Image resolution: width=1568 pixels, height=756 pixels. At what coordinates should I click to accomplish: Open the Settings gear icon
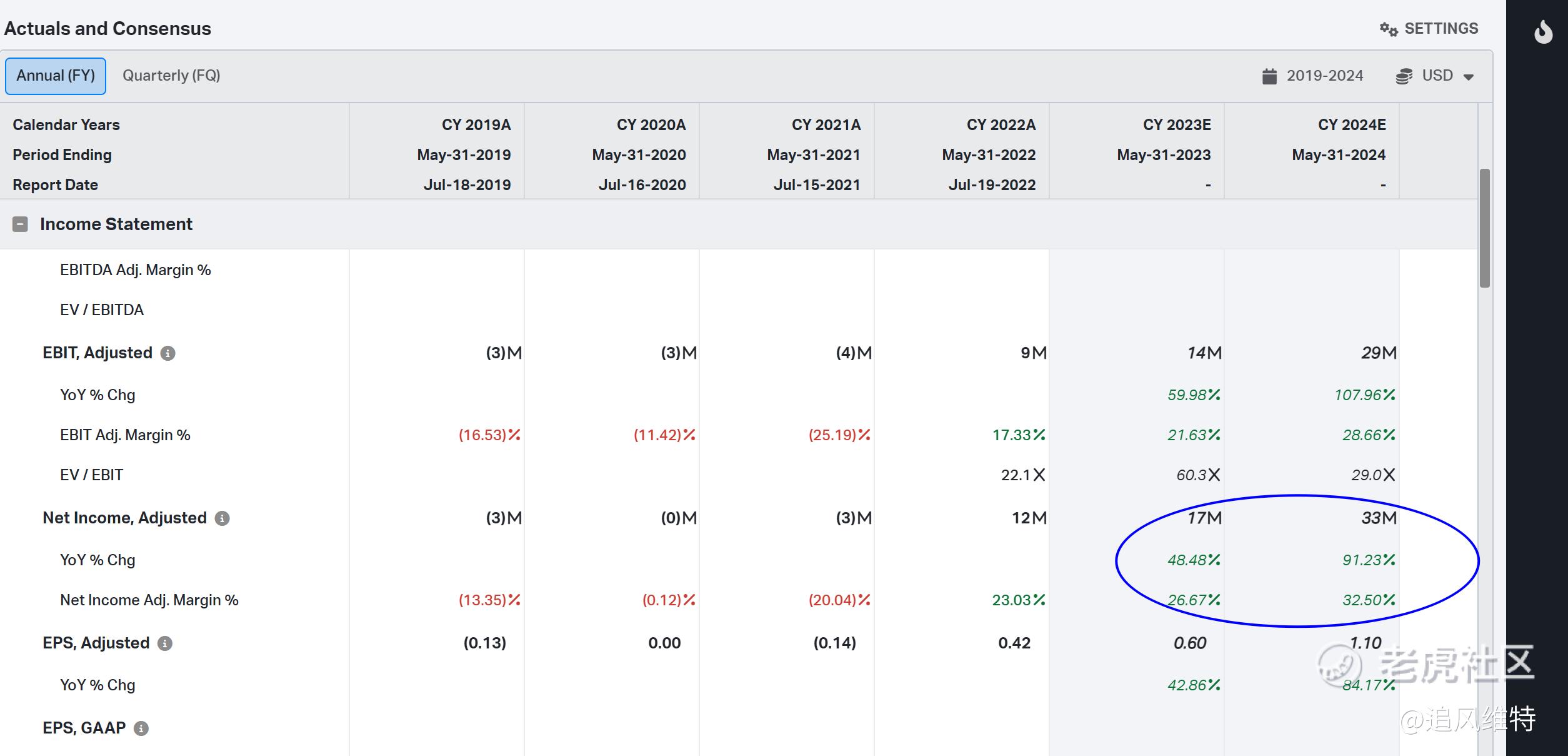pyautogui.click(x=1389, y=29)
